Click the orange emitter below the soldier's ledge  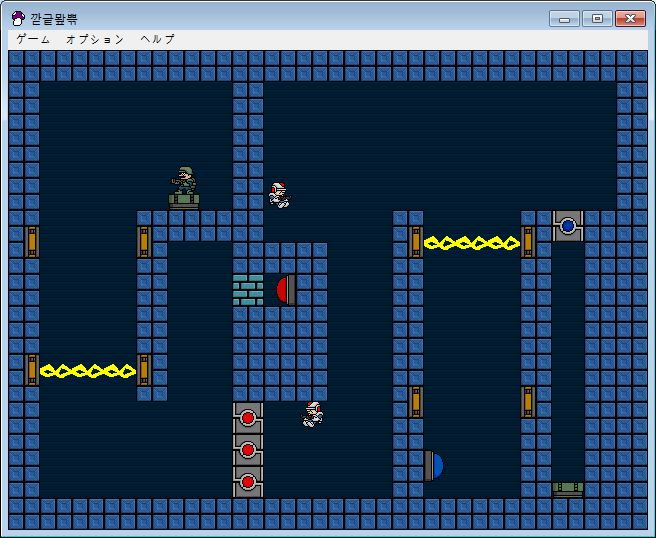pos(144,242)
